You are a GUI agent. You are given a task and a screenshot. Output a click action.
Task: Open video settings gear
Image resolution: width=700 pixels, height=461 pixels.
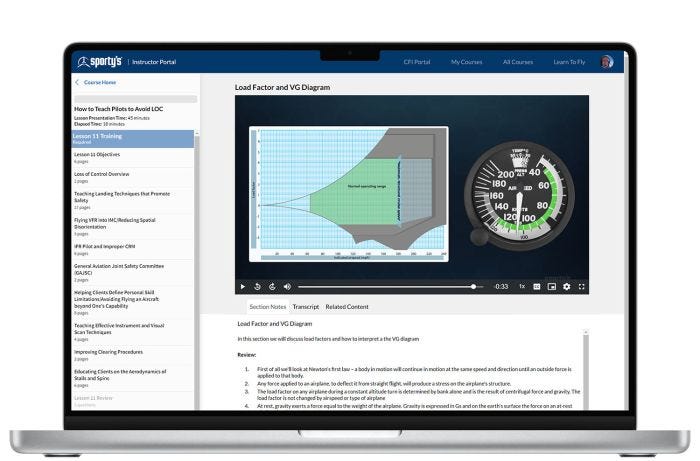(x=566, y=286)
